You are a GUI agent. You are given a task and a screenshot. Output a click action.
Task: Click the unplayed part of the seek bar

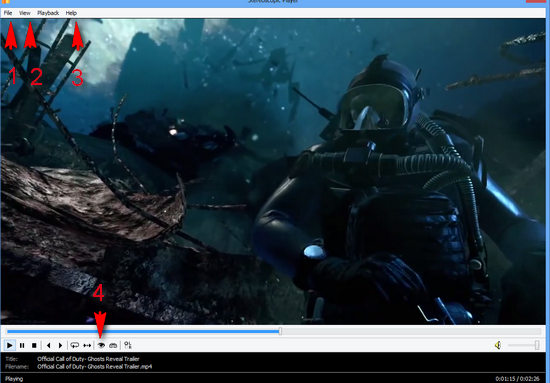coord(411,331)
